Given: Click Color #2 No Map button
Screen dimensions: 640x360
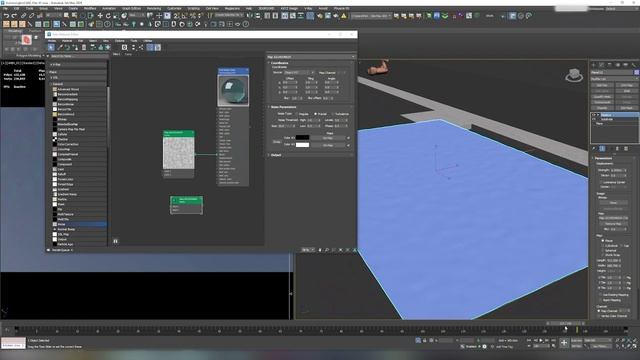Looking at the screenshot, I should [x=328, y=145].
